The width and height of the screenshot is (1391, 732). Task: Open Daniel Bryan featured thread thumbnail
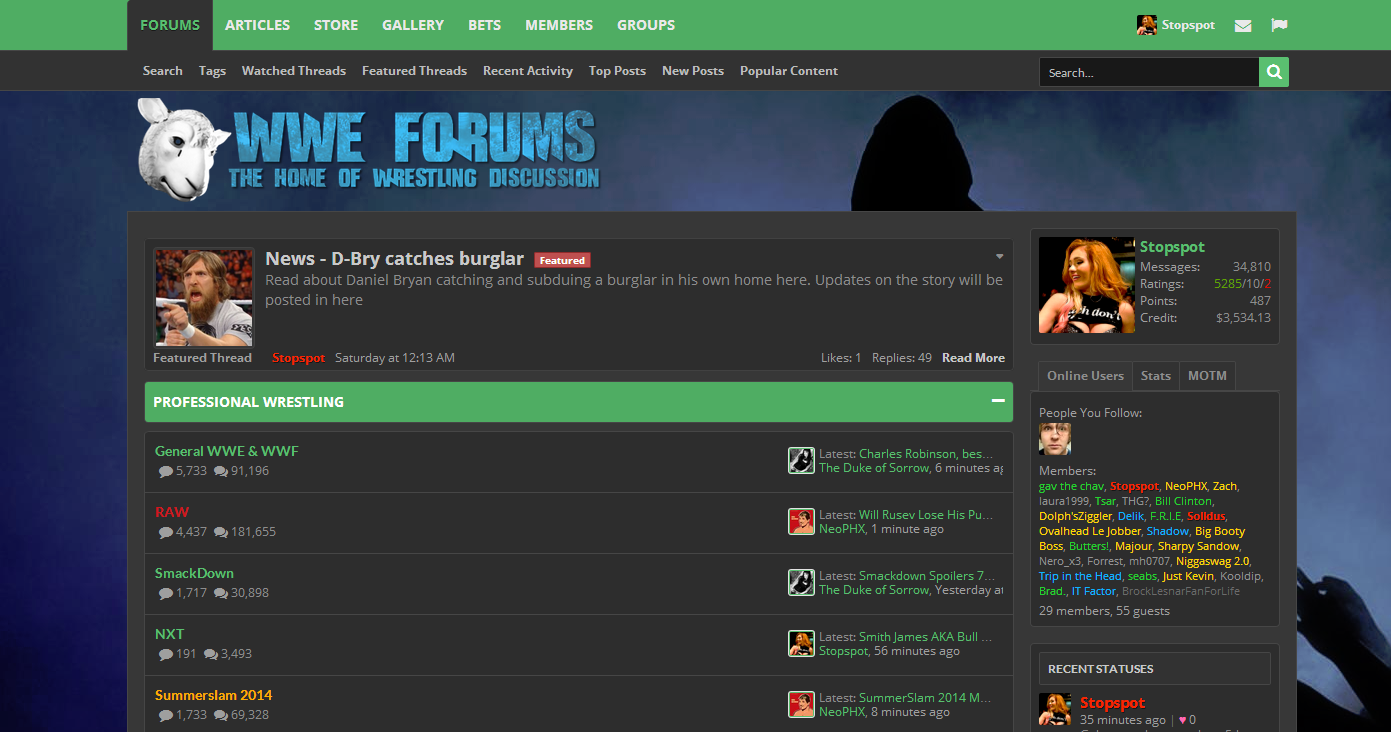pos(204,297)
